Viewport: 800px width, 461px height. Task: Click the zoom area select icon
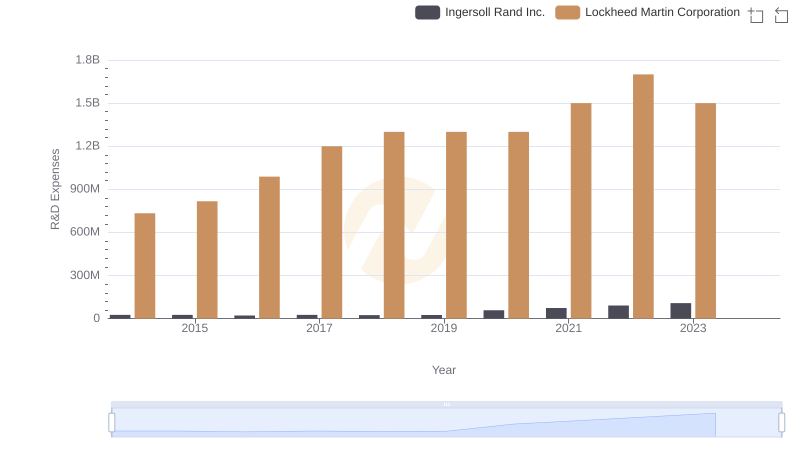point(756,15)
